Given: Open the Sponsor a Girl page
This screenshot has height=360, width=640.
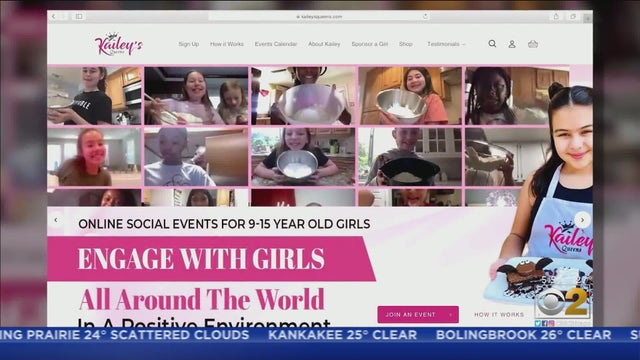Looking at the screenshot, I should tap(370, 44).
